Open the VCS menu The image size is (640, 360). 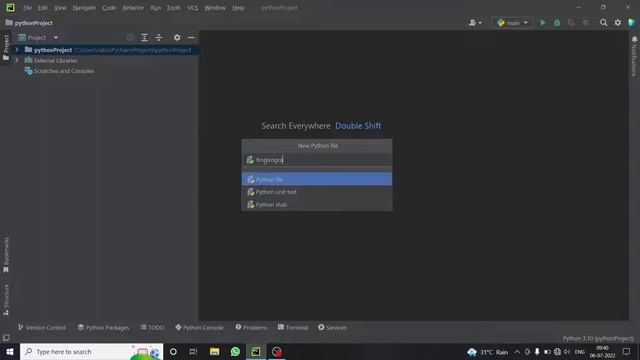193,8
